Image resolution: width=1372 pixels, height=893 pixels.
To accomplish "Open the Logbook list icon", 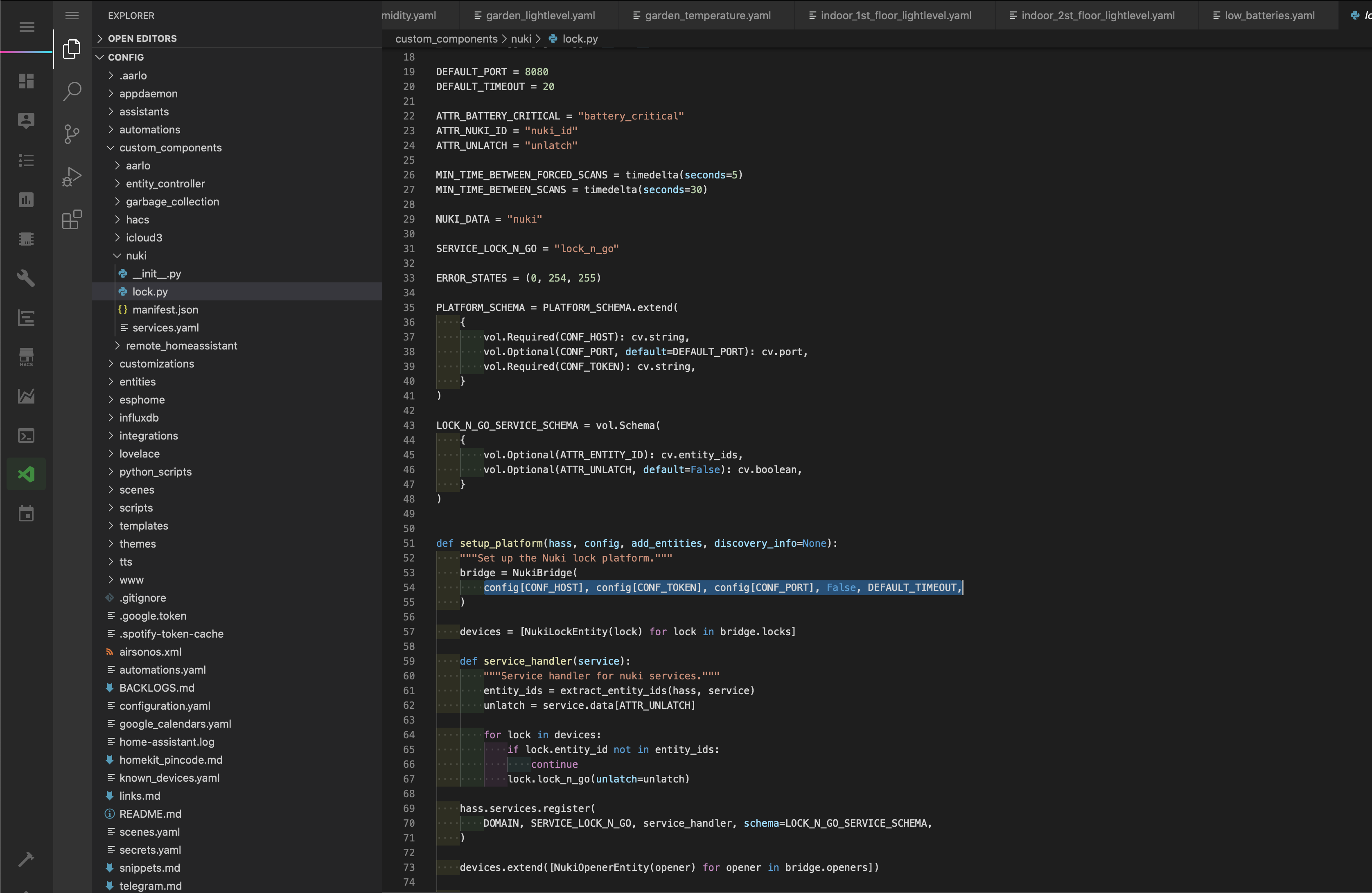I will click(27, 160).
